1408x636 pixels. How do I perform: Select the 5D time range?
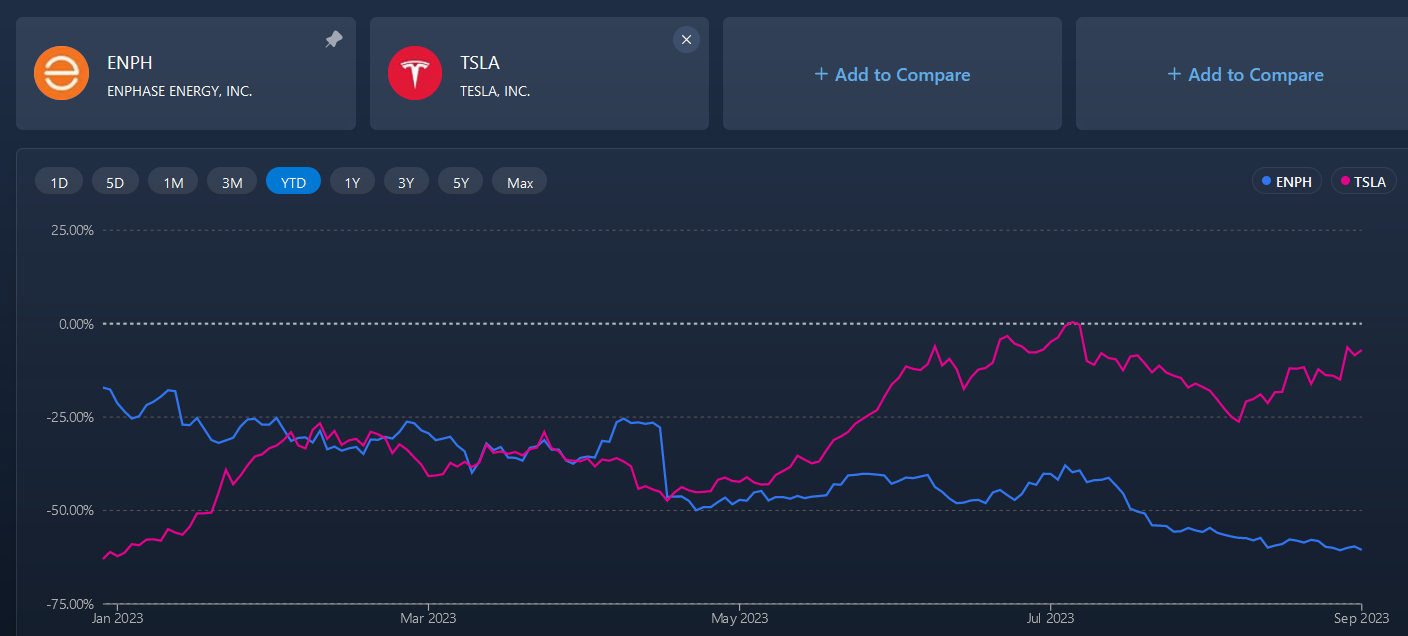115,182
